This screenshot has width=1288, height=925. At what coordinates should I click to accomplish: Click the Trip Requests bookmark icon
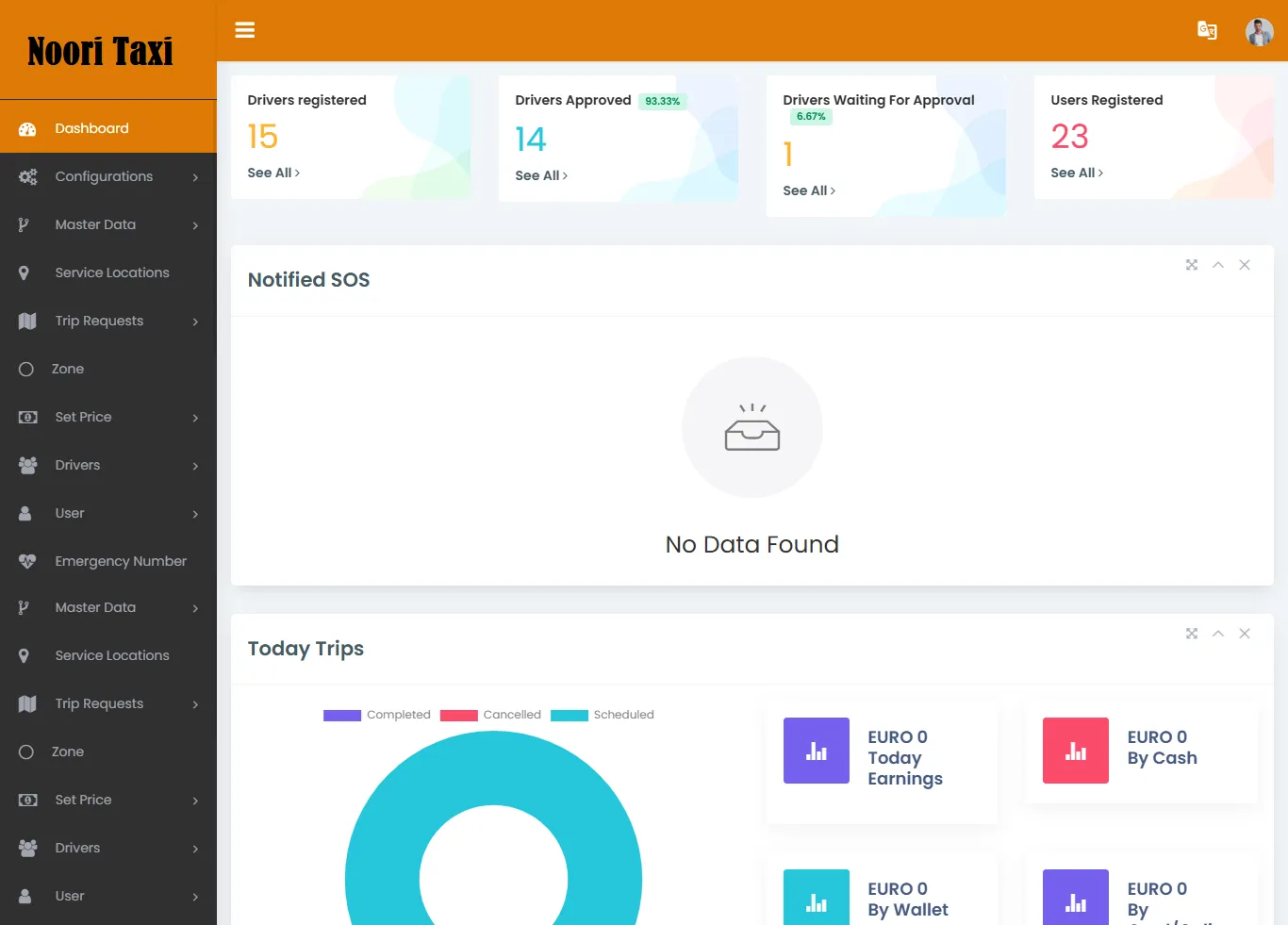pos(25,320)
